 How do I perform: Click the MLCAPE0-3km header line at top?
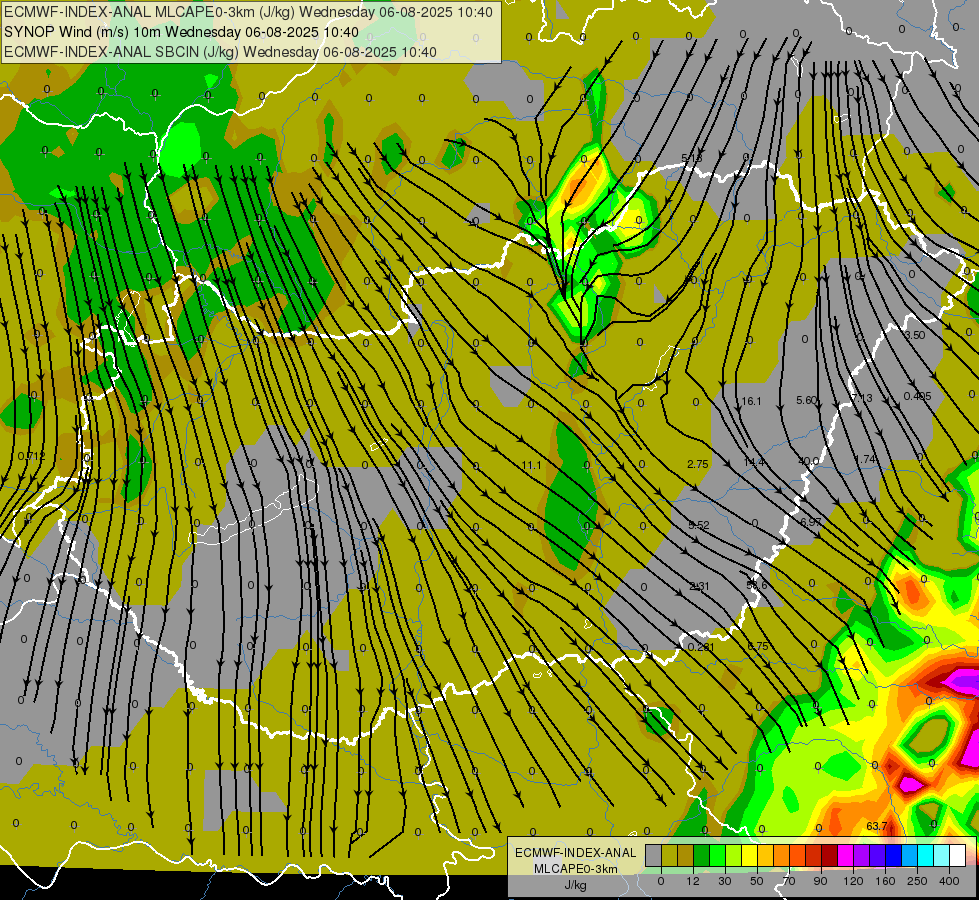click(x=248, y=12)
